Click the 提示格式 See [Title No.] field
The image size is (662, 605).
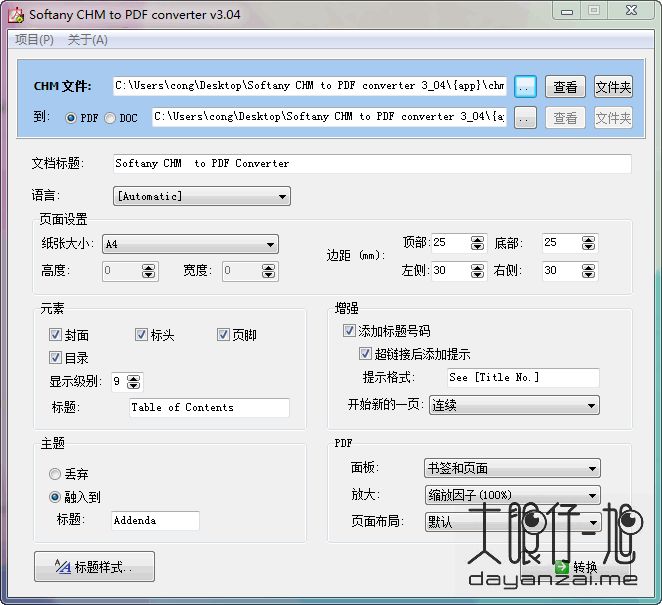tap(523, 378)
